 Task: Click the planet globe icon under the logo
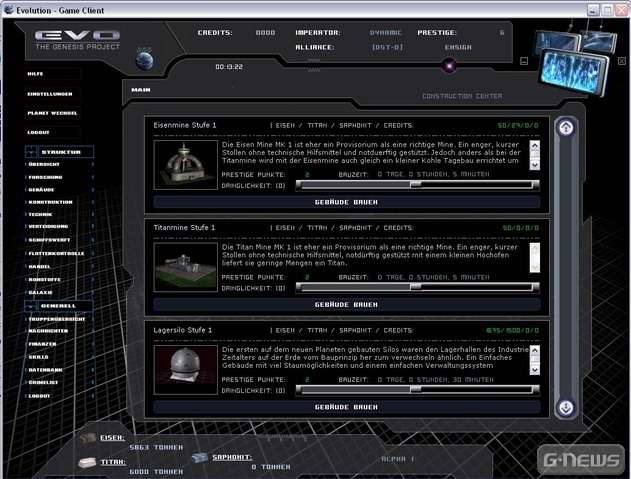[144, 59]
